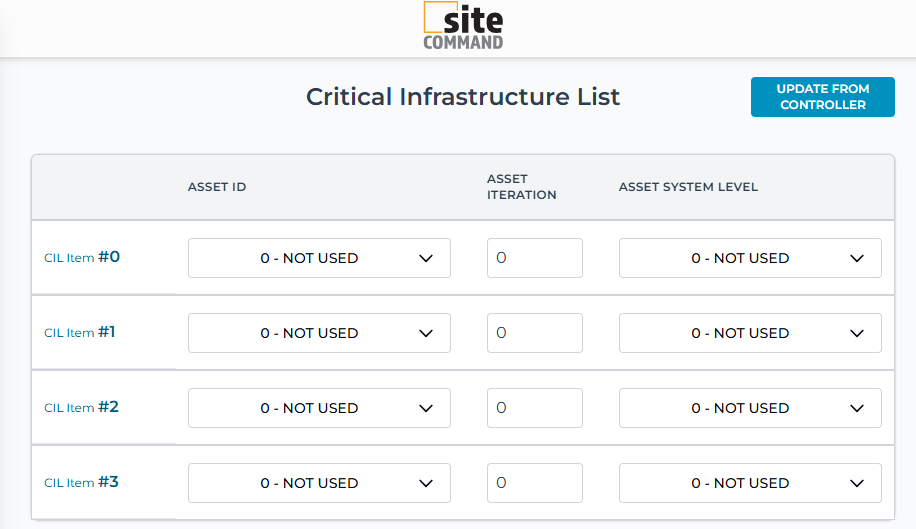Click the Asset System Level column header
The height and width of the screenshot is (529, 916).
click(688, 187)
